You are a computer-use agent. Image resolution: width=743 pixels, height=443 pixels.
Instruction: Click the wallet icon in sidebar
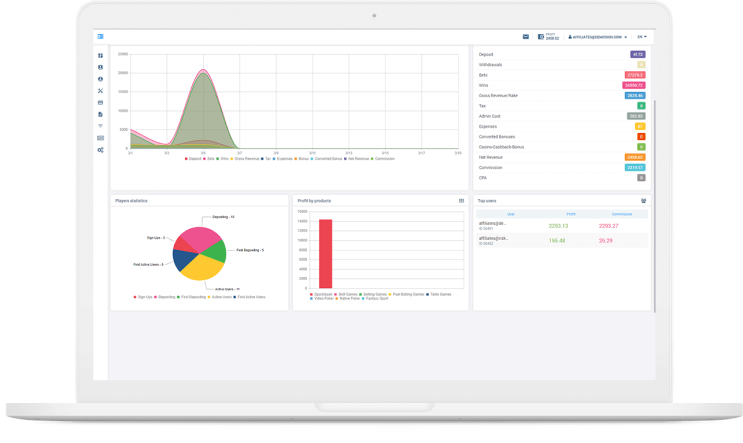click(x=100, y=102)
